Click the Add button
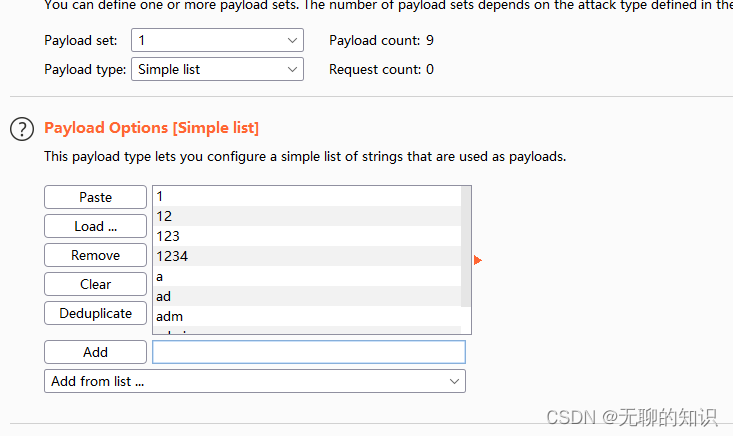The height and width of the screenshot is (436, 733). 96,352
